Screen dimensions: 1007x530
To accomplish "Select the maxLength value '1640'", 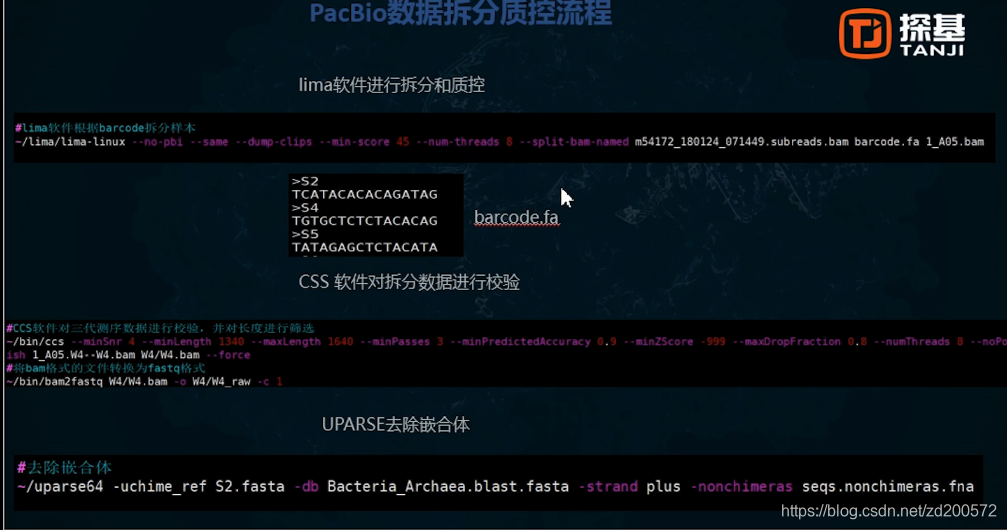I will pyautogui.click(x=340, y=342).
